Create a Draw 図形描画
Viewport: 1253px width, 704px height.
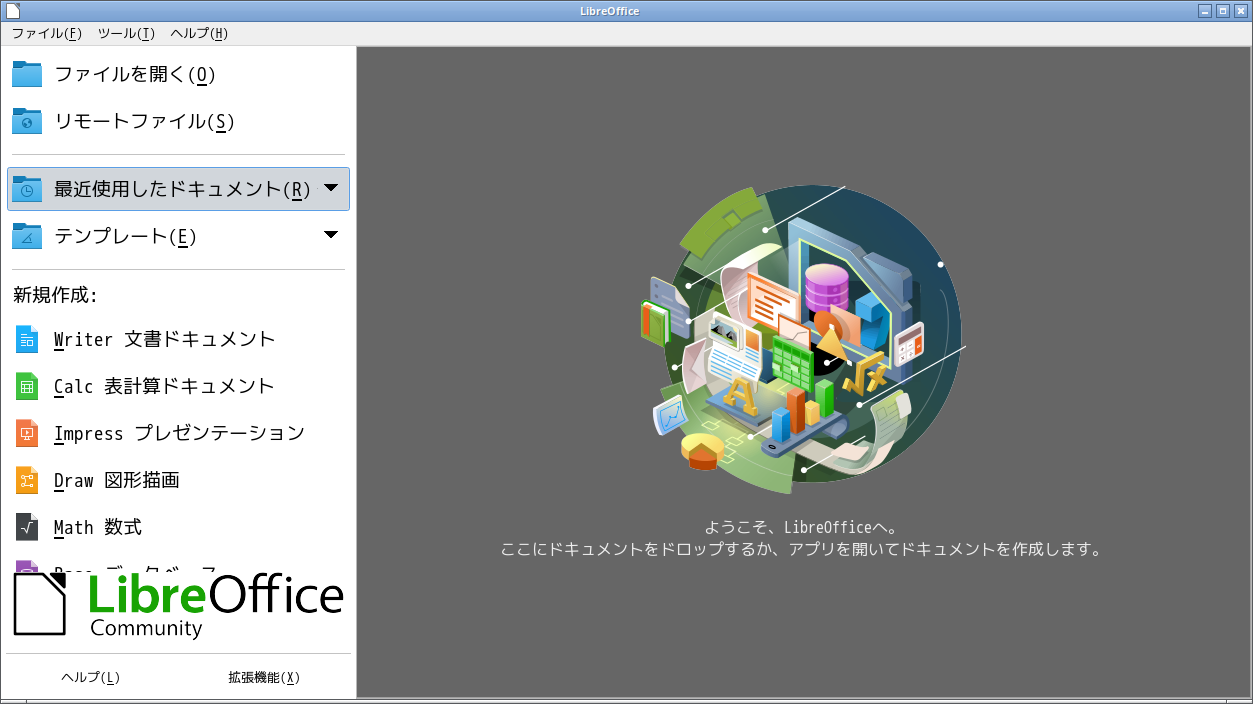coord(178,480)
